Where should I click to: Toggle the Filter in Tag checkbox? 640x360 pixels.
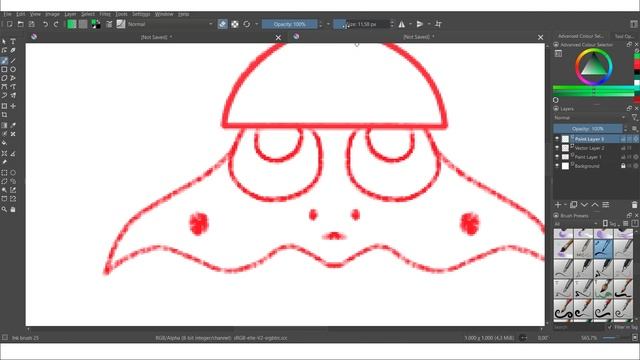[610, 327]
